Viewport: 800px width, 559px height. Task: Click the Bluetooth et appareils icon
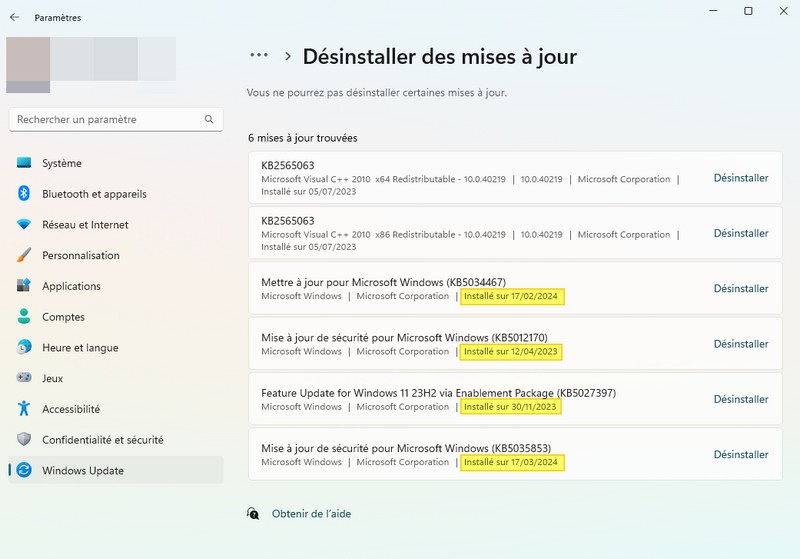(x=24, y=194)
